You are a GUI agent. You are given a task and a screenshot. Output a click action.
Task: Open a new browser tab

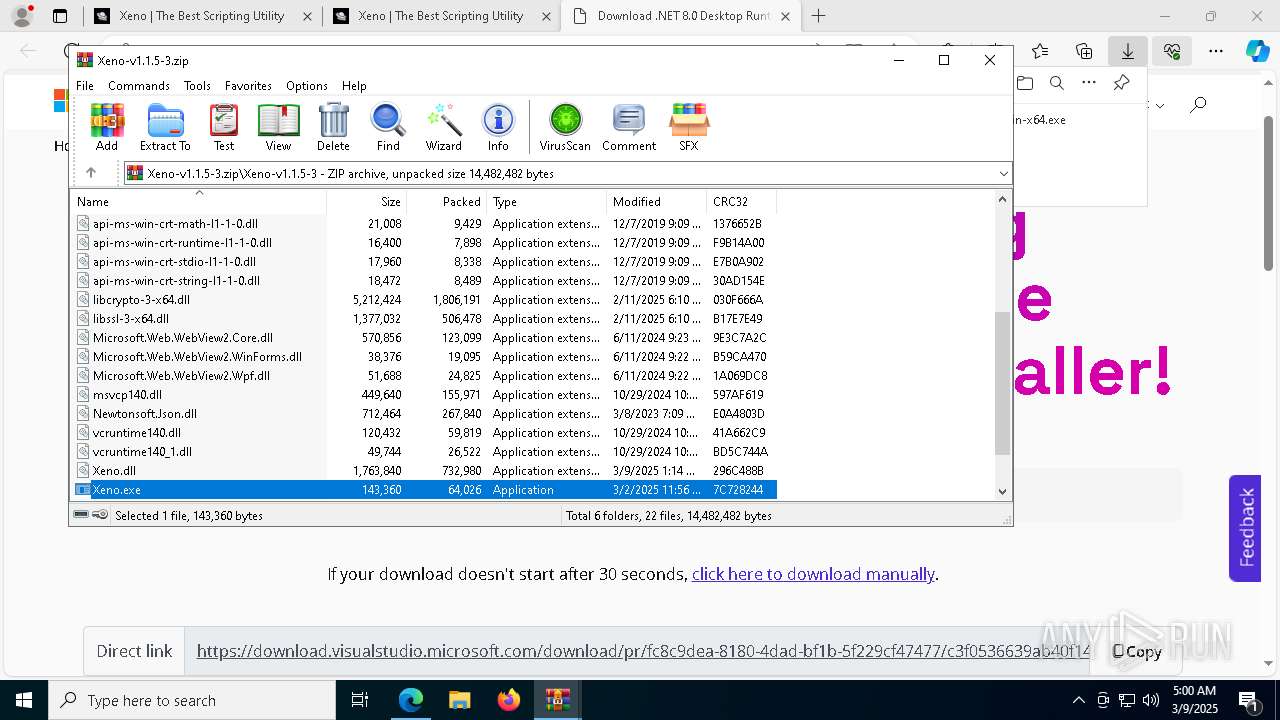818,16
